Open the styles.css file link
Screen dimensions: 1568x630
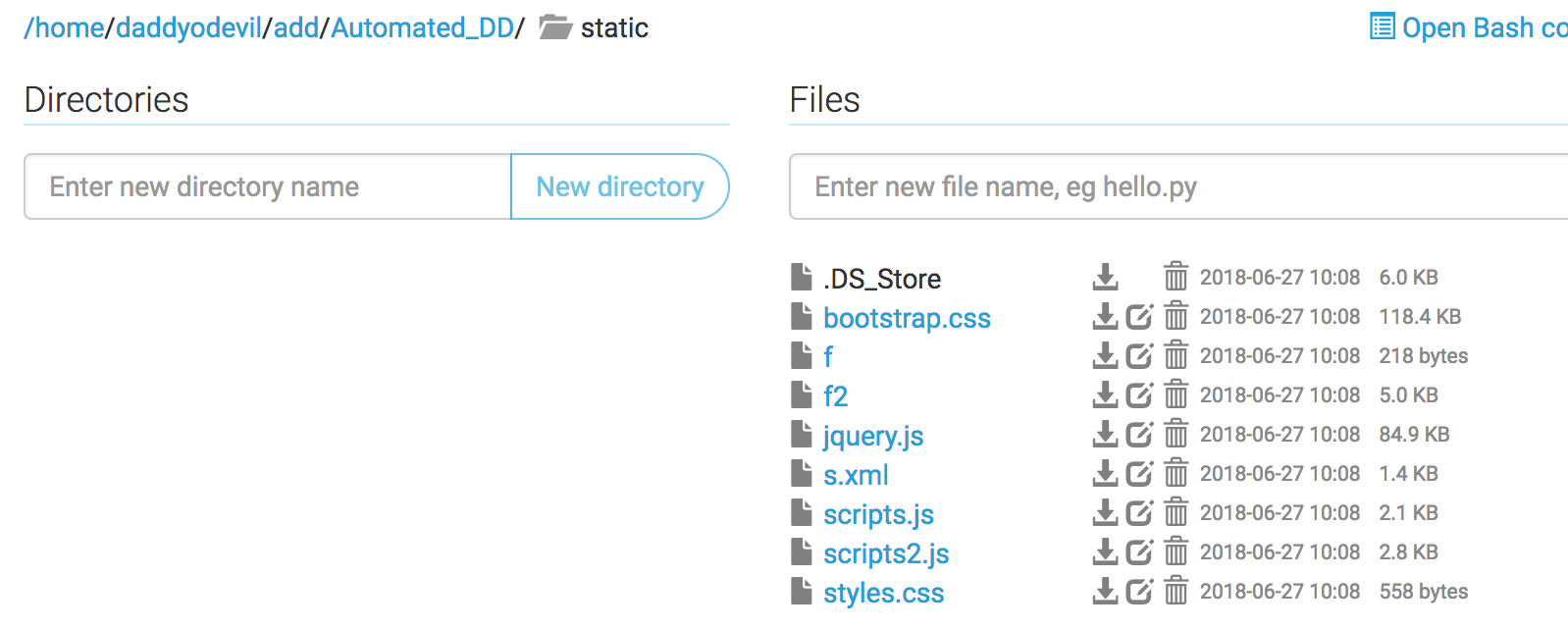(883, 593)
